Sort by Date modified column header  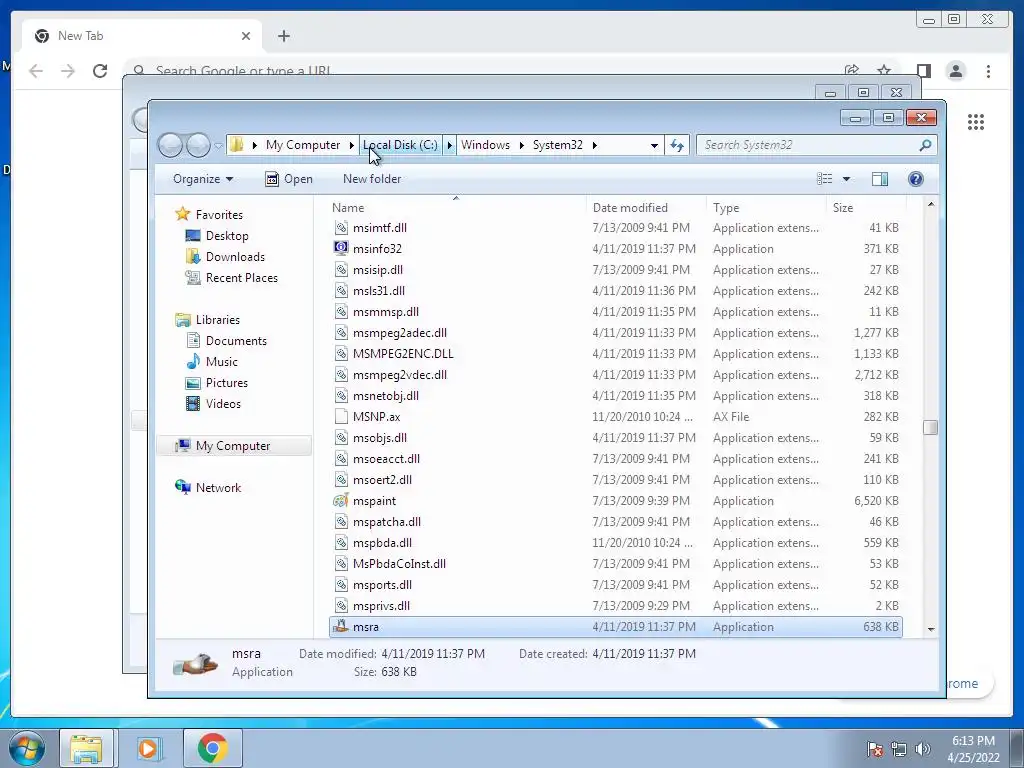(630, 208)
